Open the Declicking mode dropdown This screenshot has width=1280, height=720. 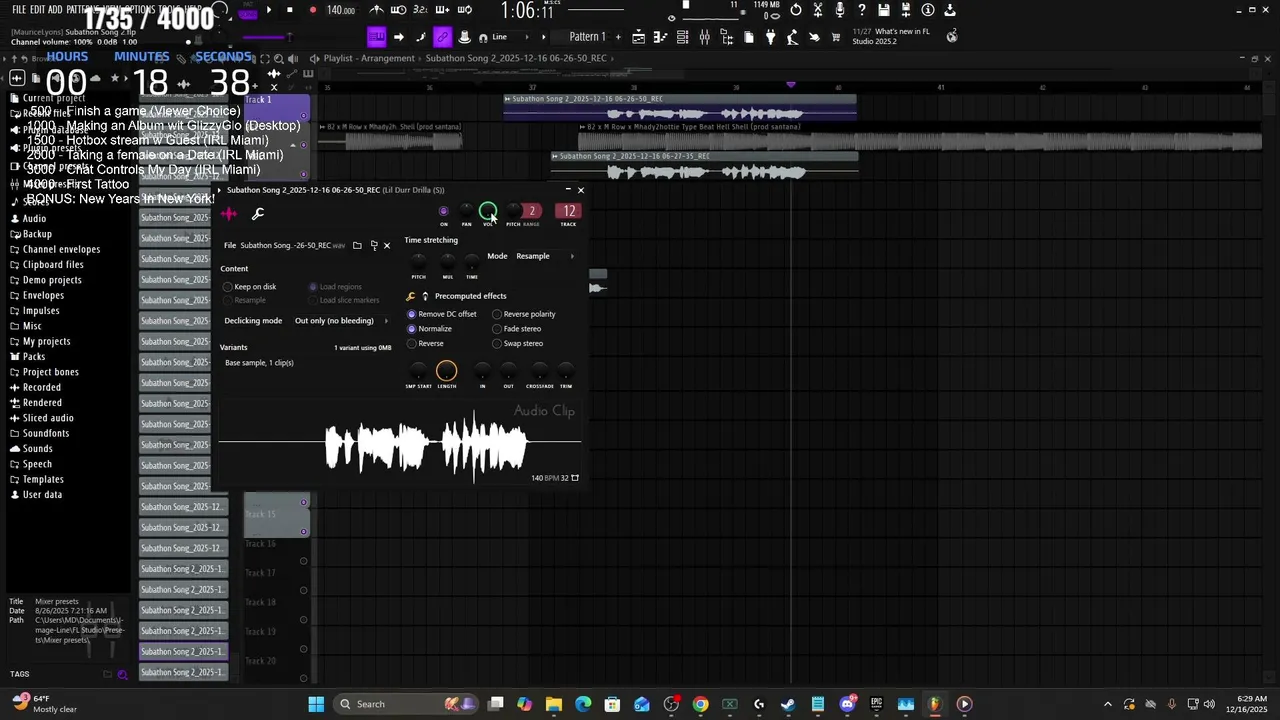[341, 321]
